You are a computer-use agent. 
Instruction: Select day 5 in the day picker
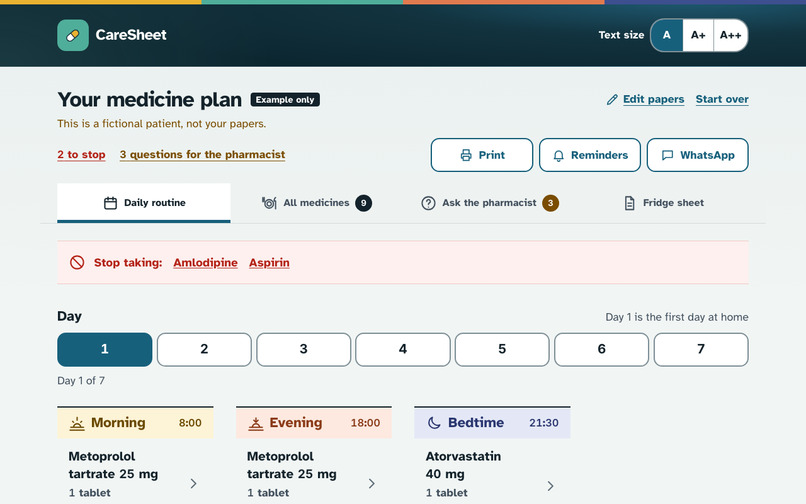coord(502,349)
